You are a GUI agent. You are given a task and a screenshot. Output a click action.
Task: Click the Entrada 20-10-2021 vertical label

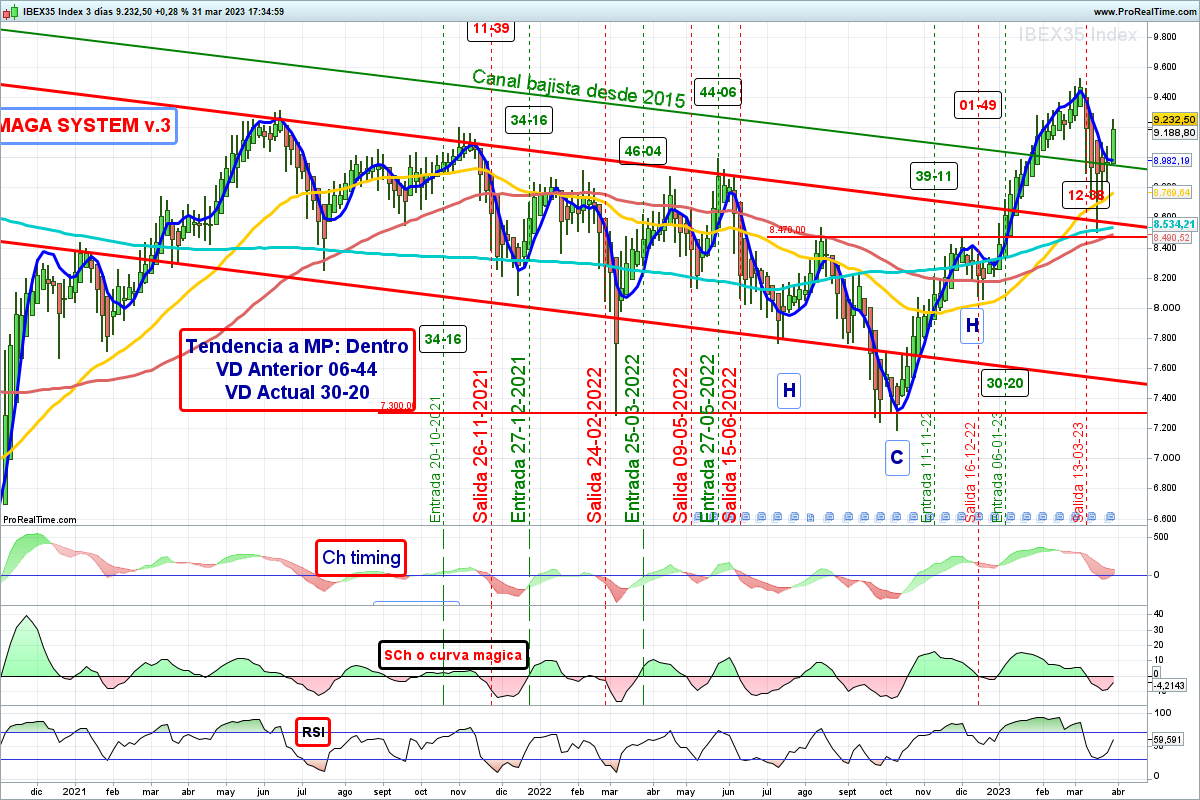pos(435,459)
